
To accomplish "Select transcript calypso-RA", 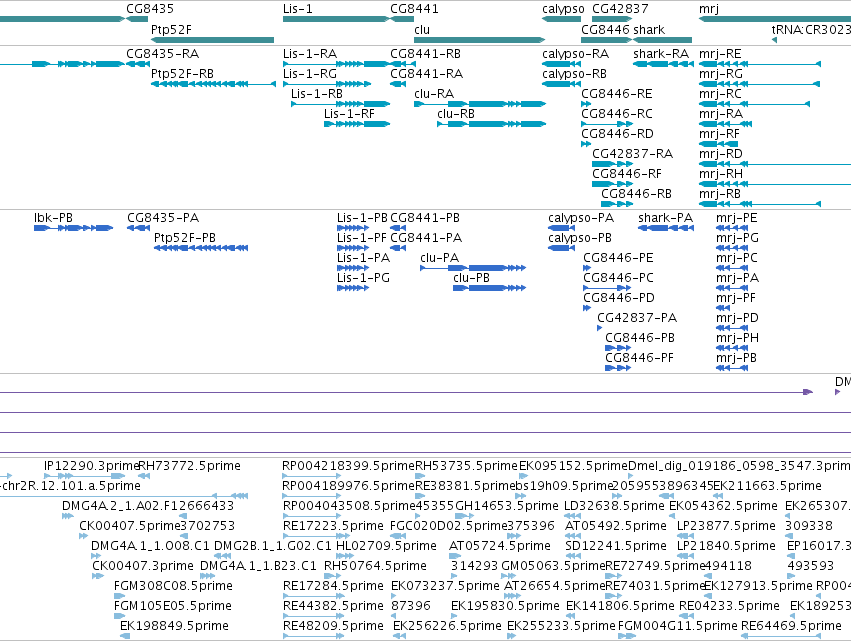I will click(x=575, y=54).
